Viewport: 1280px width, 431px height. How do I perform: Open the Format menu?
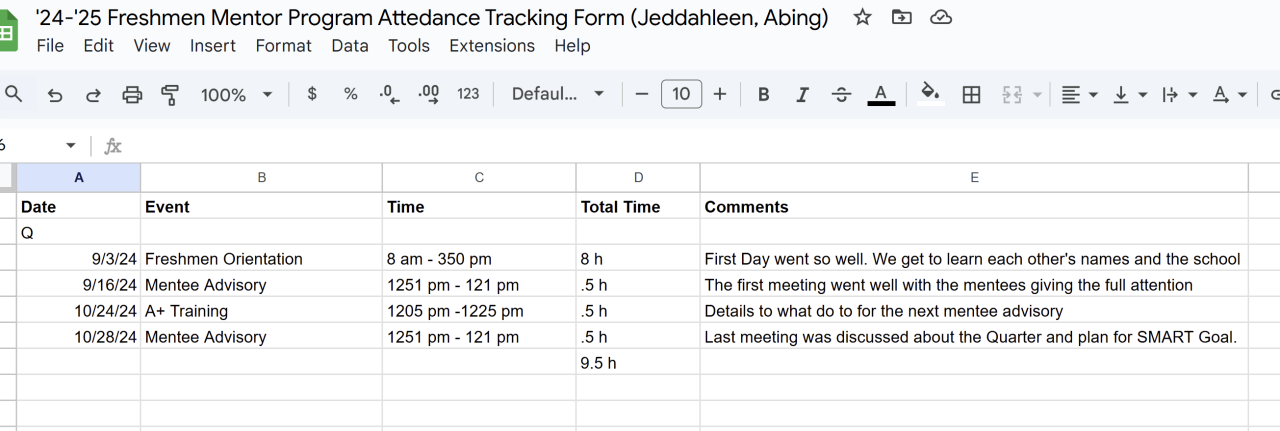pos(283,46)
